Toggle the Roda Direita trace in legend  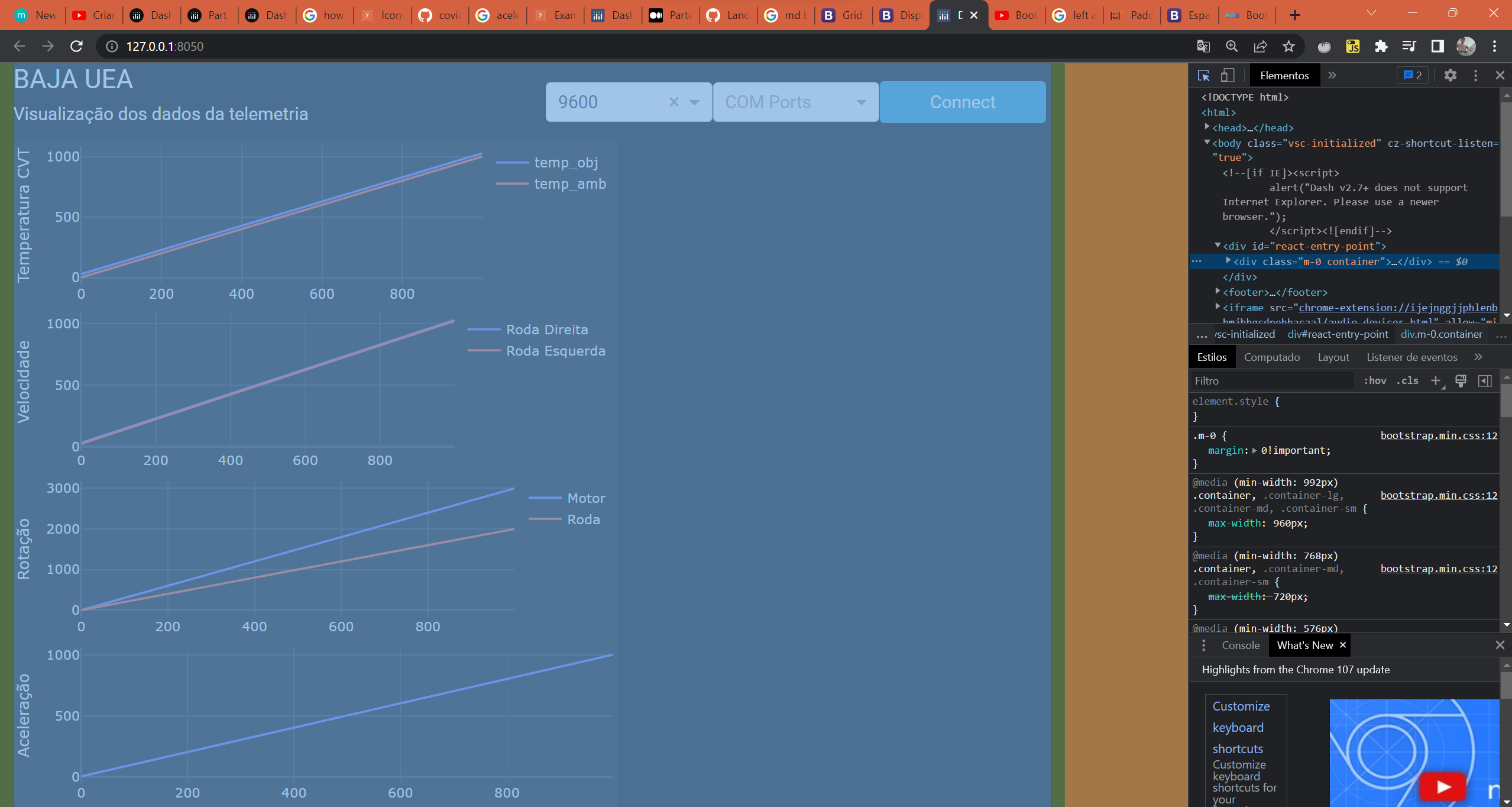528,329
